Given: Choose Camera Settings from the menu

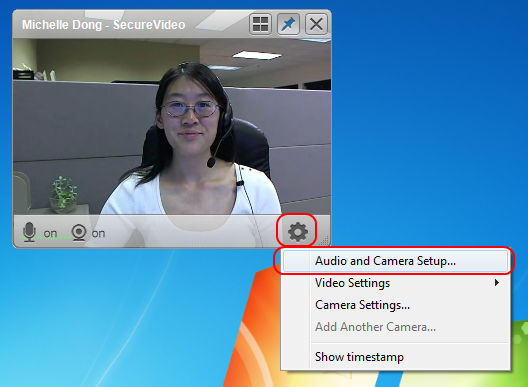Looking at the screenshot, I should [x=395, y=305].
